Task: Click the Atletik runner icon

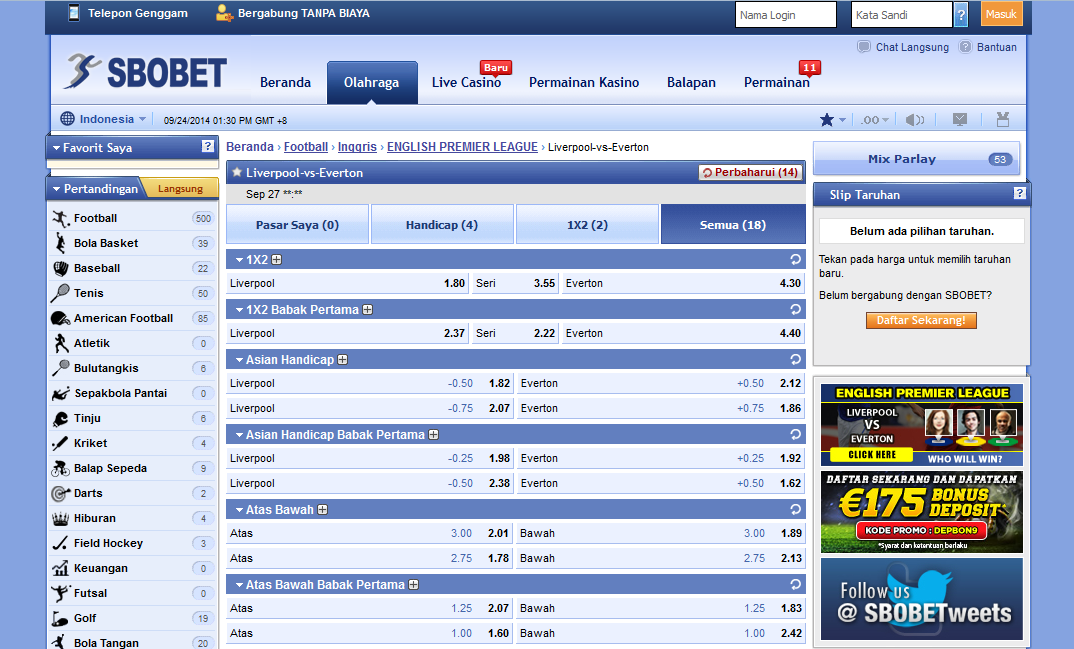Action: pos(61,343)
